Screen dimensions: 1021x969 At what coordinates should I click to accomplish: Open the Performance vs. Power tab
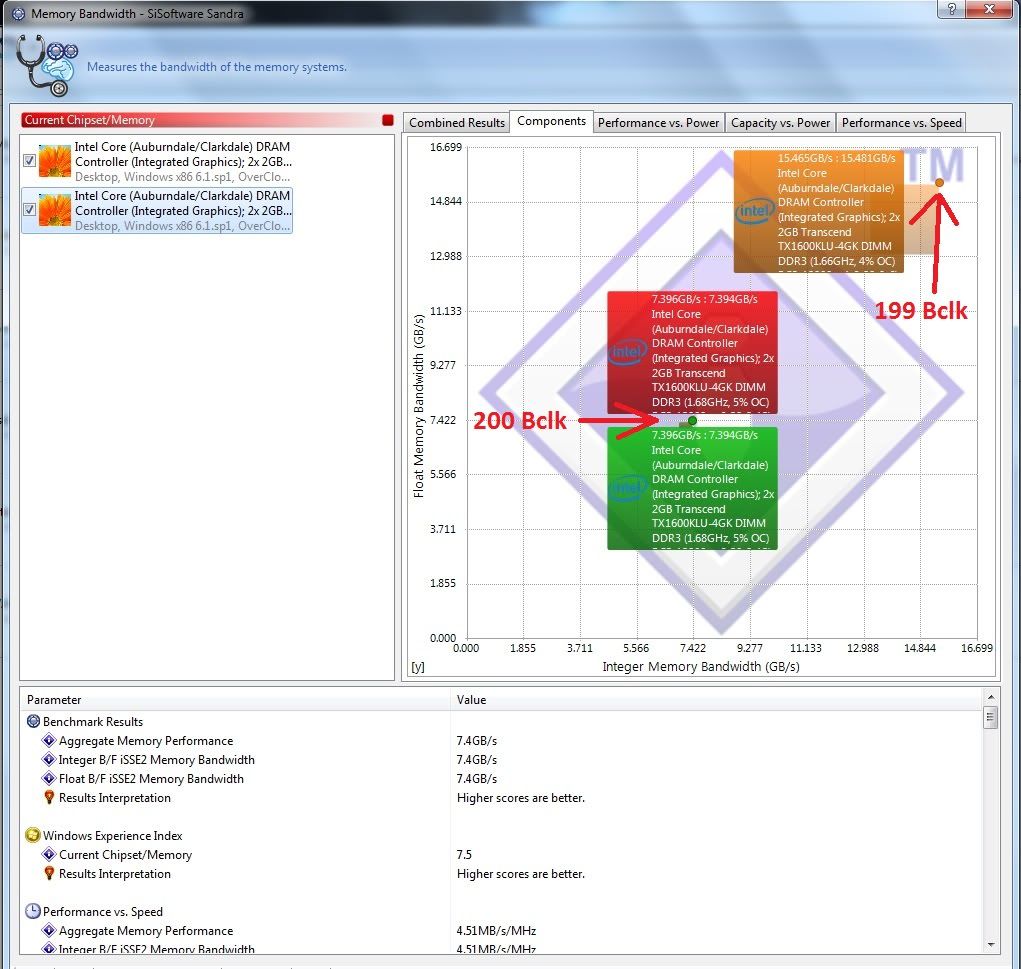(658, 122)
